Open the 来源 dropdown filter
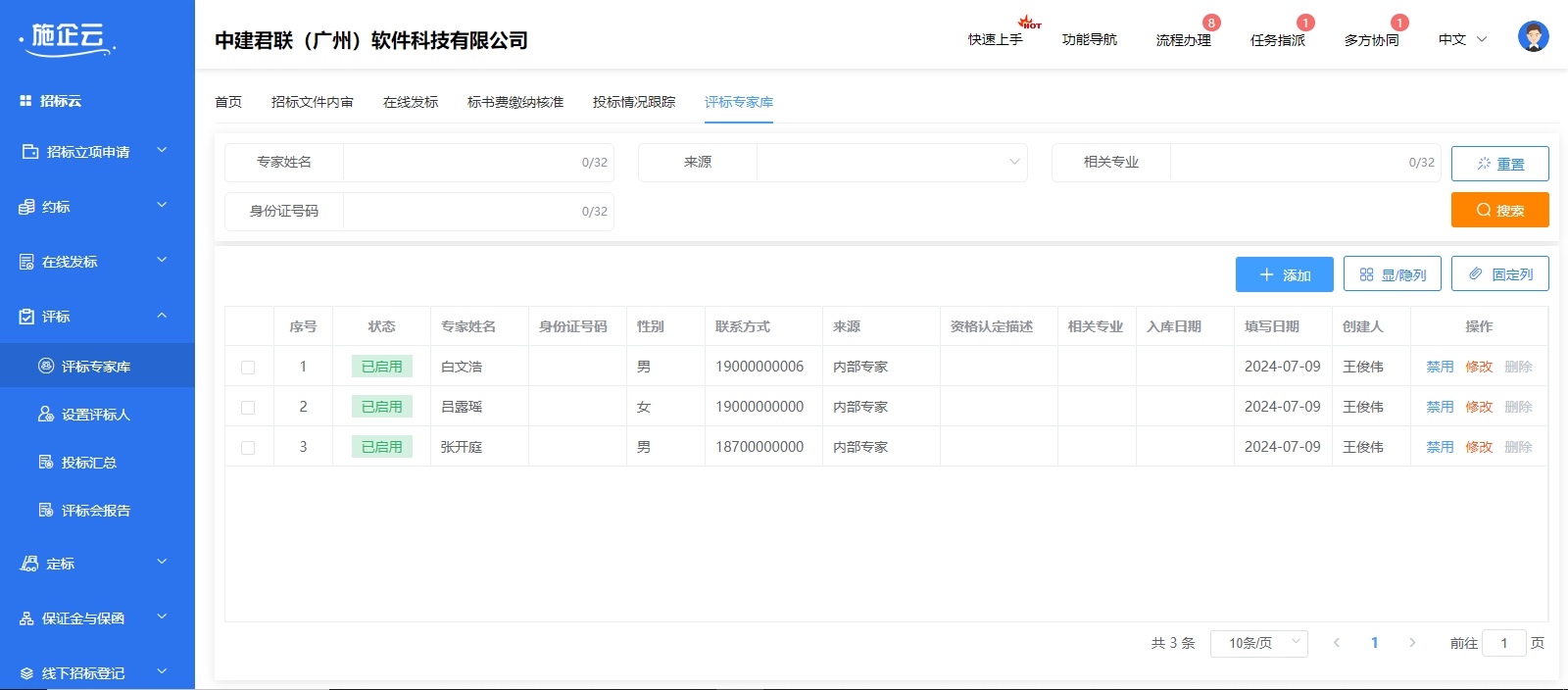Screen dimensions: 1568x690 pos(891,163)
